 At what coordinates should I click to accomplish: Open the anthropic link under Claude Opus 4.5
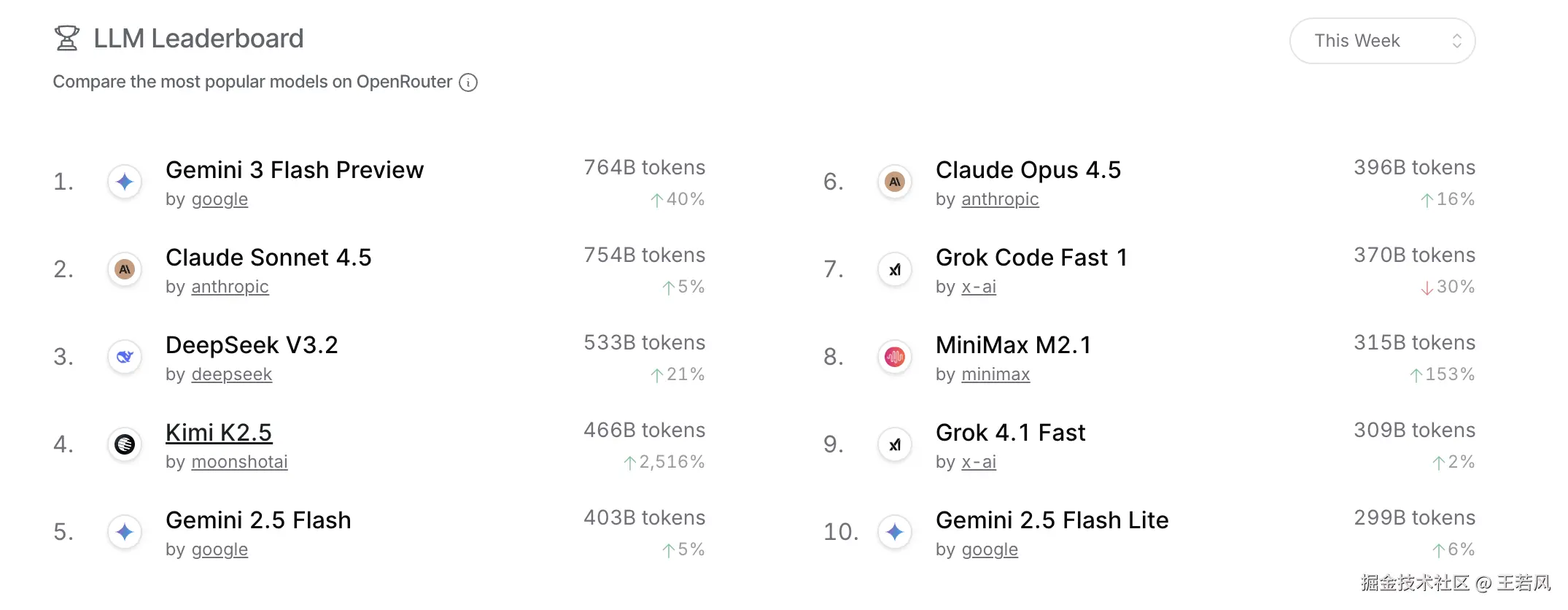pos(1000,199)
